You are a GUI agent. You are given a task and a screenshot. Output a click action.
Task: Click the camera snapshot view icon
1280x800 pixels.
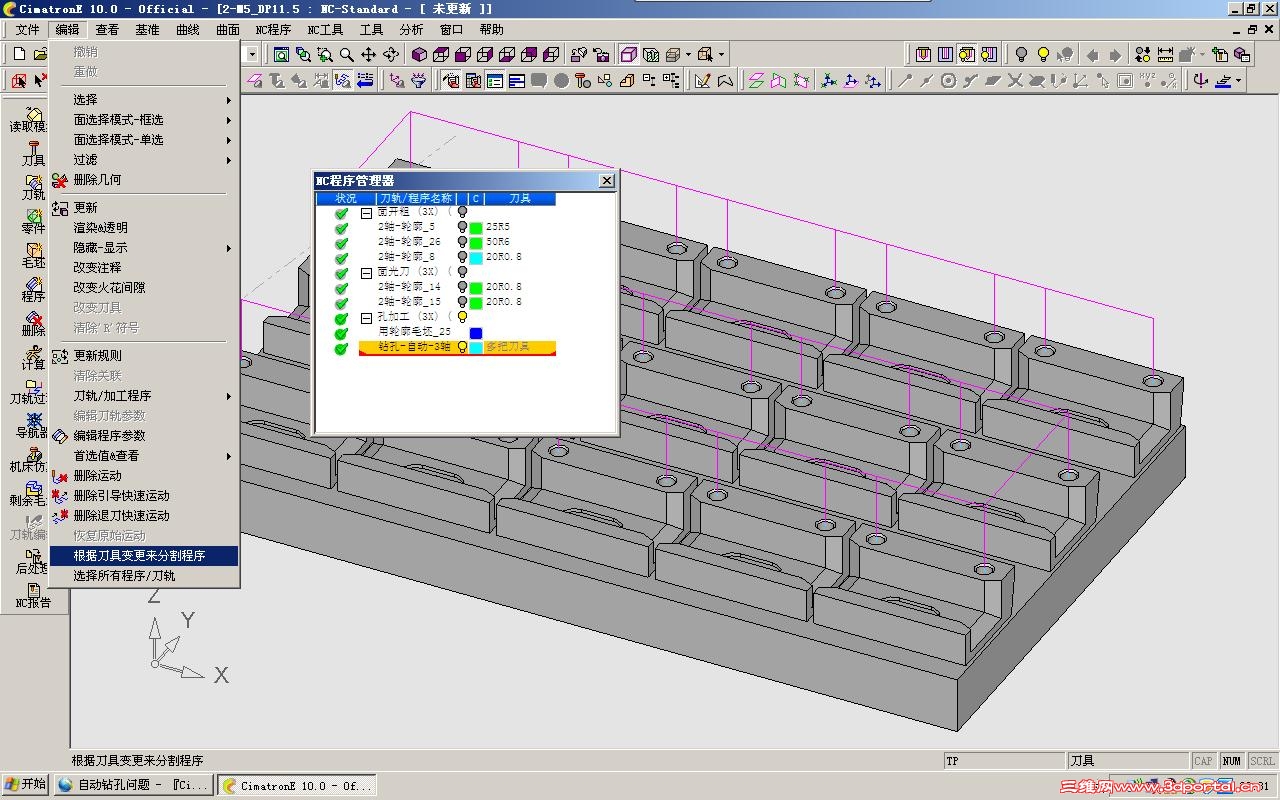(x=600, y=55)
